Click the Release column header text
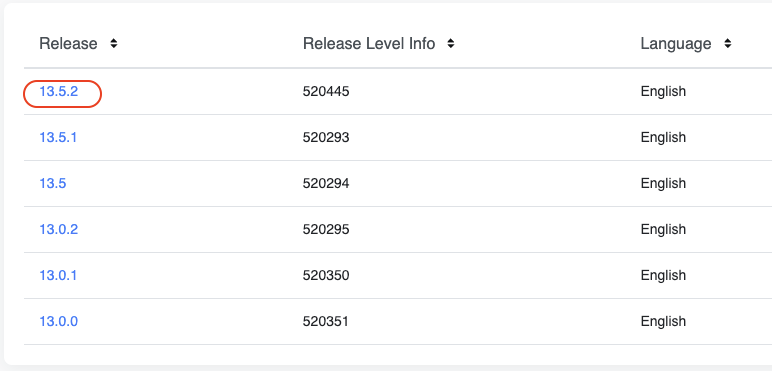 click(x=68, y=44)
